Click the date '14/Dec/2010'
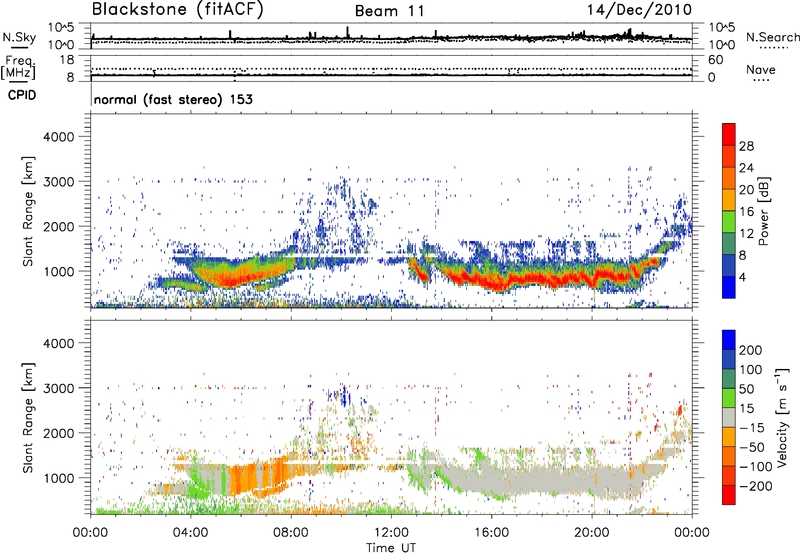The width and height of the screenshot is (800, 554). click(639, 10)
